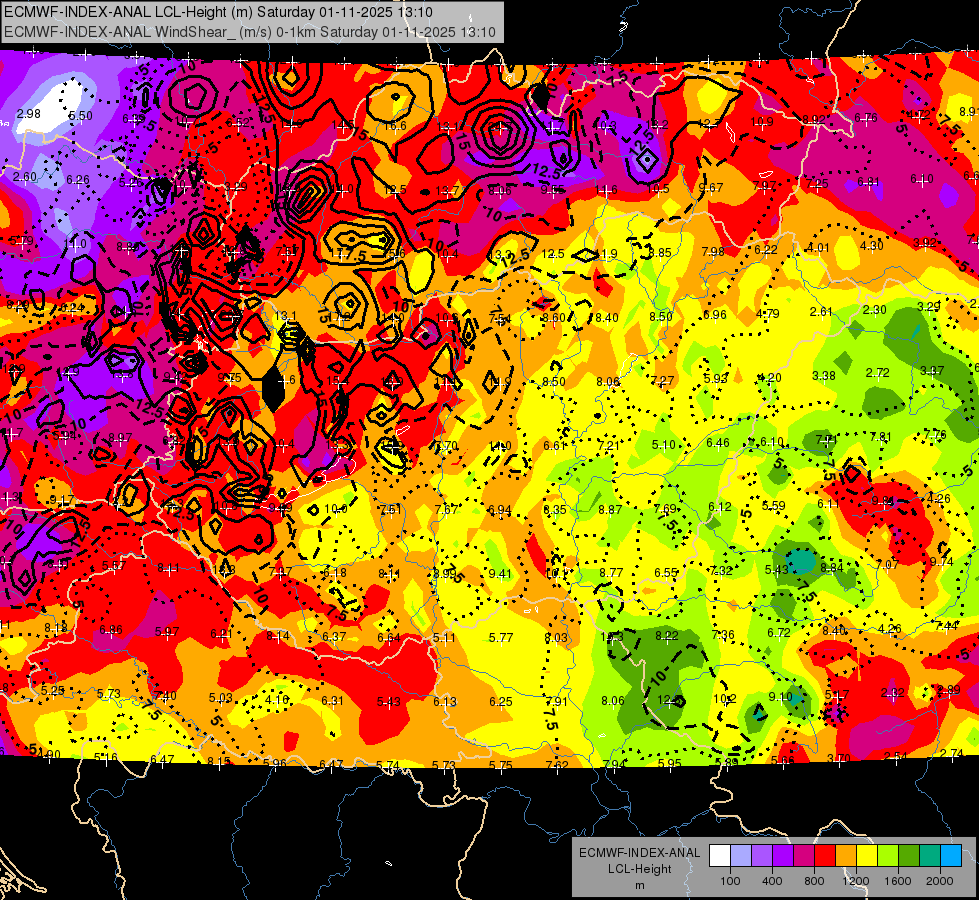The width and height of the screenshot is (979, 900).
Task: Click the map value '2.60'
Action: click(x=25, y=177)
